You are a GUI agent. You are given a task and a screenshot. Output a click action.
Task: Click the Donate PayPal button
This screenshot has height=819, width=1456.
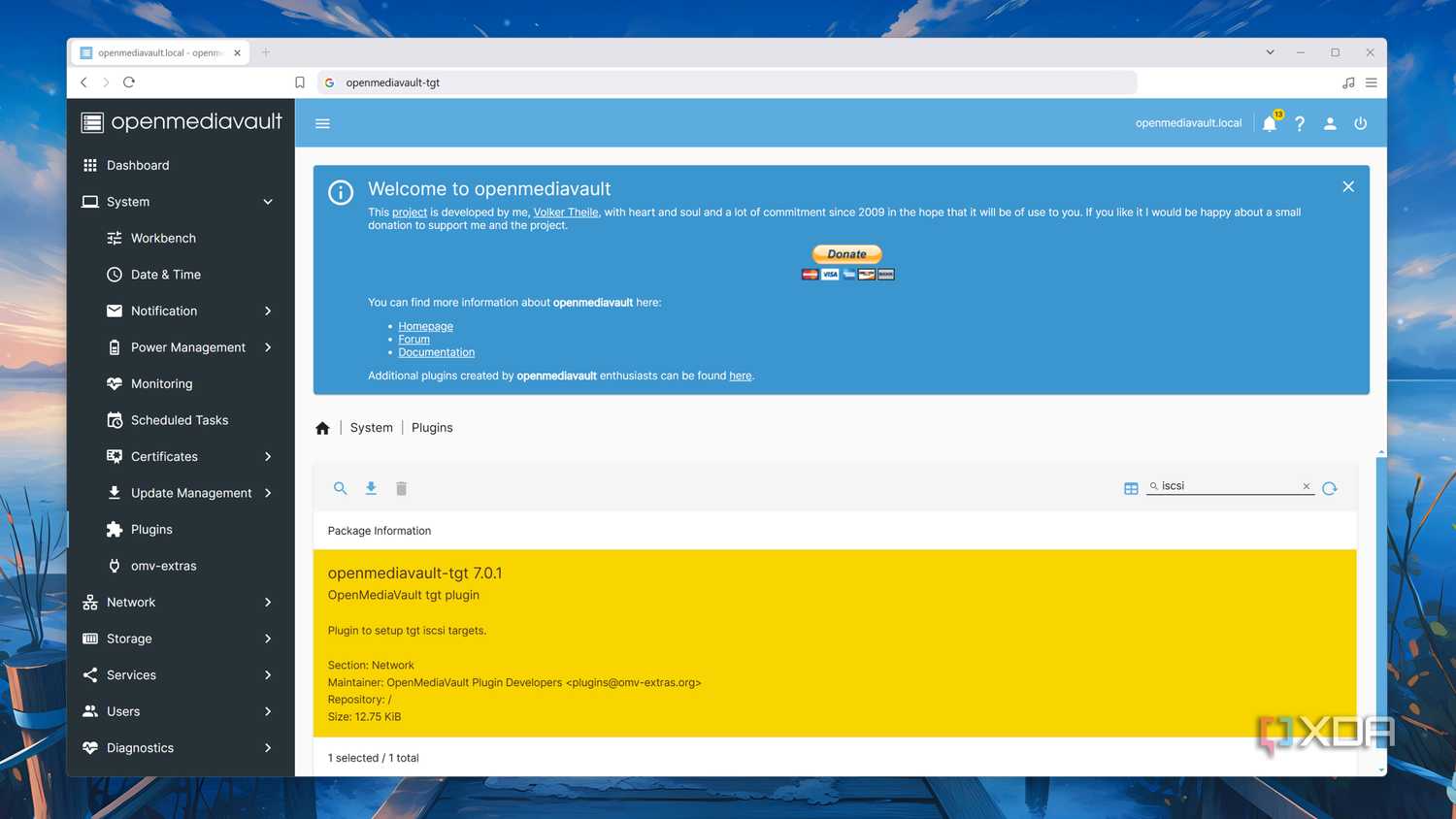[847, 254]
